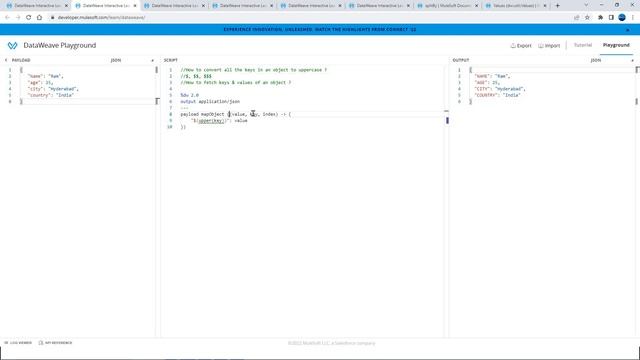Select the OUTPUT panel header

pos(461,60)
